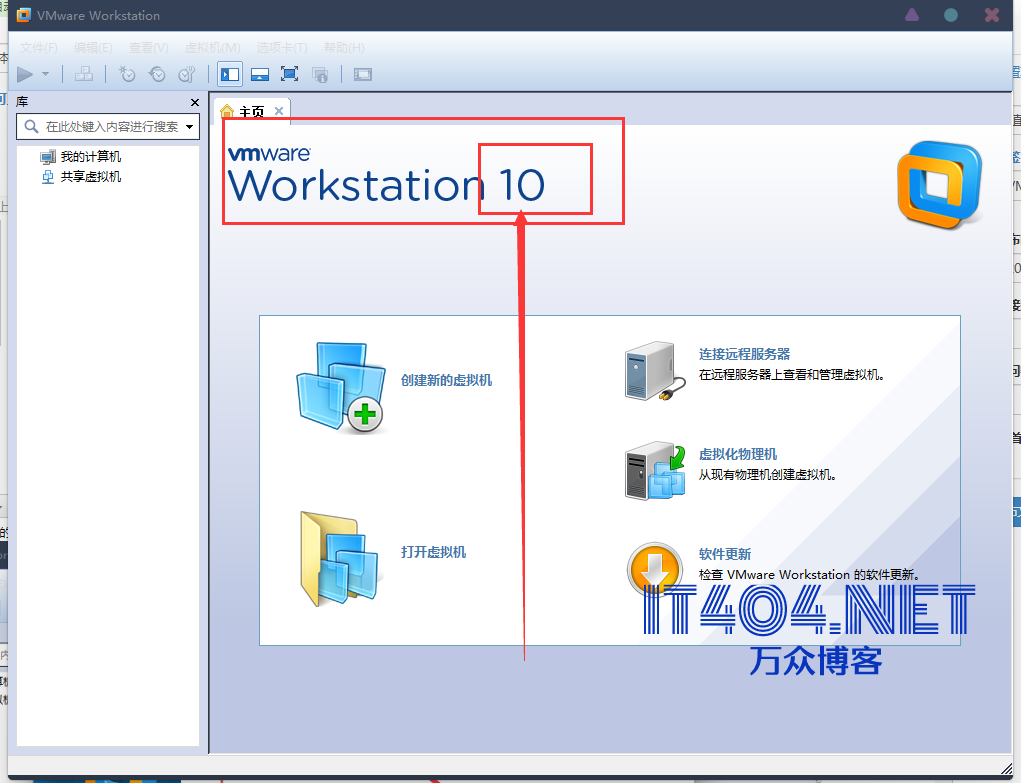
Task: Toggle the Show Library panel toolbar button
Action: [x=230, y=74]
